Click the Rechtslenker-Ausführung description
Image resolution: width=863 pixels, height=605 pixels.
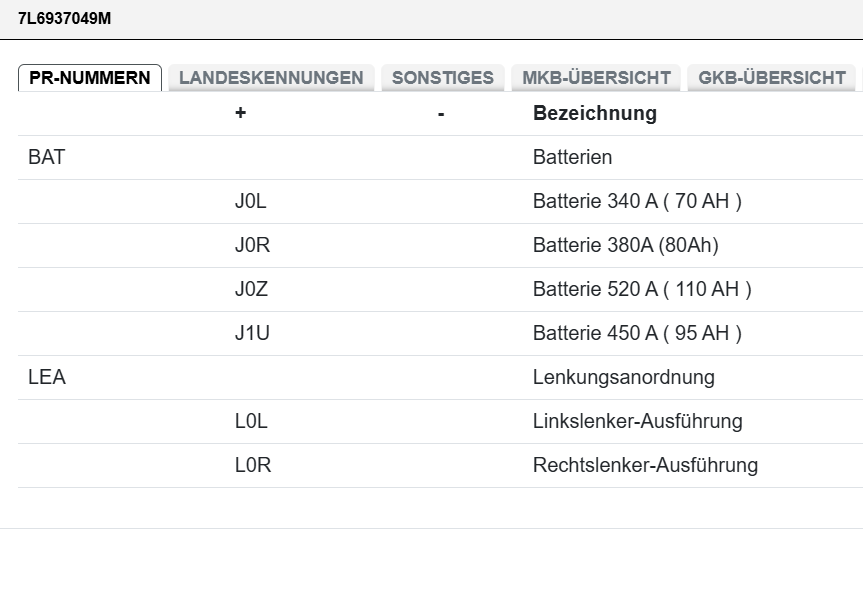(645, 465)
